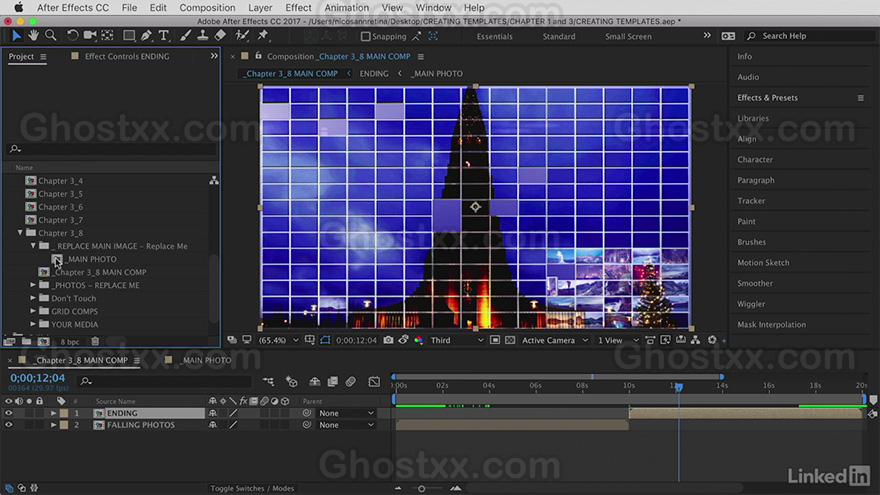Open the Animation menu
Viewport: 880px width, 495px height.
click(x=346, y=8)
